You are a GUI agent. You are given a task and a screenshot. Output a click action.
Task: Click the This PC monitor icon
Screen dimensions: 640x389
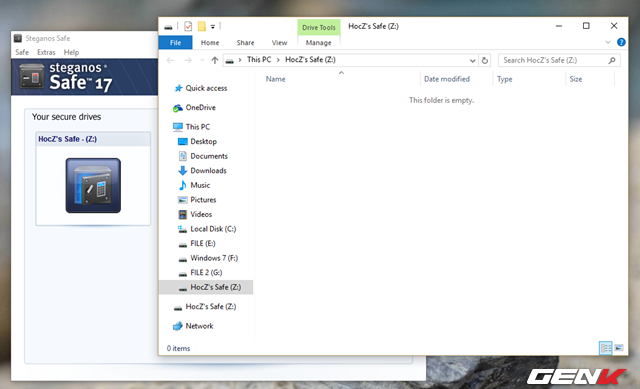(x=178, y=127)
